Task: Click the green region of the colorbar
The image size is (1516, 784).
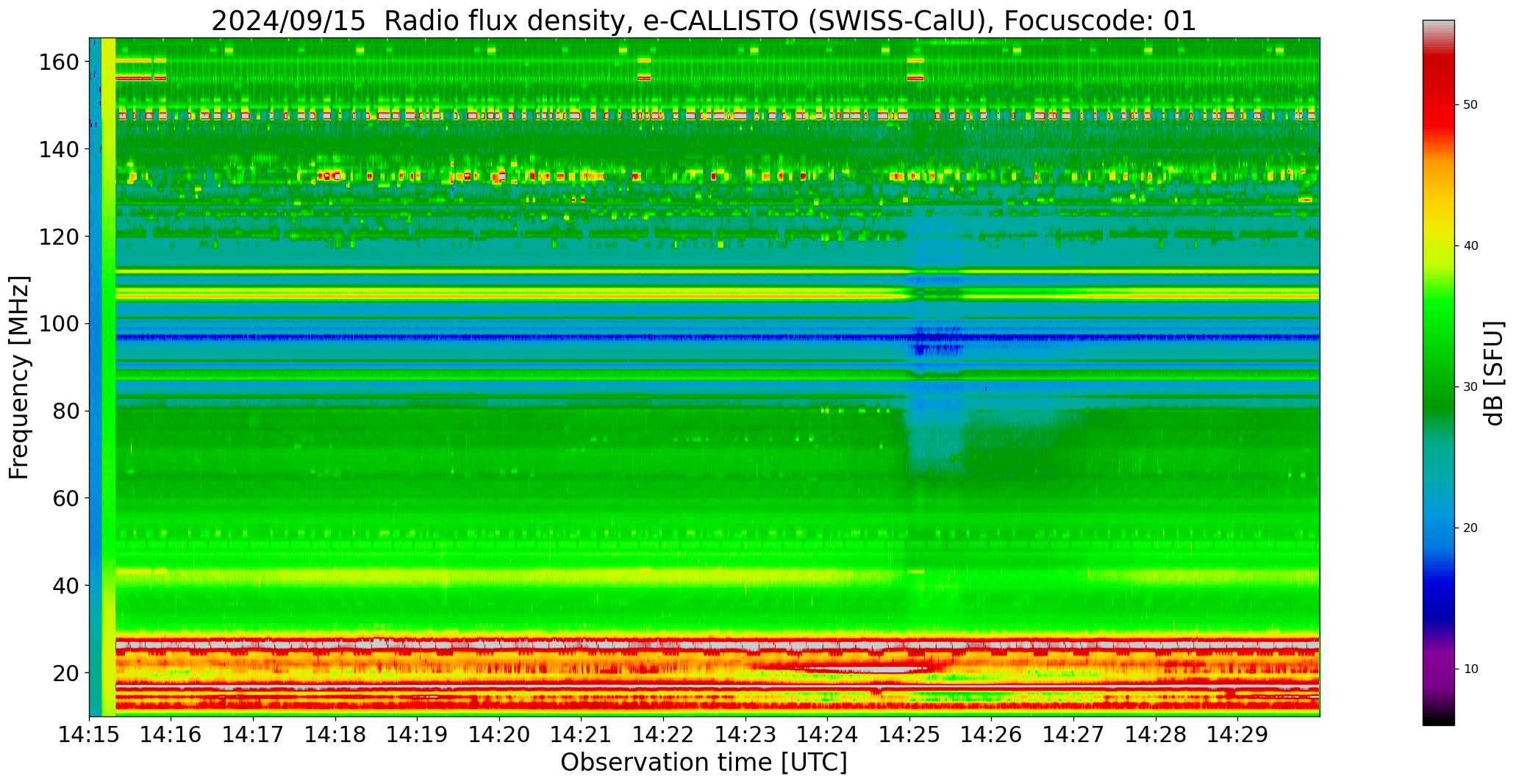Action: (1438, 345)
